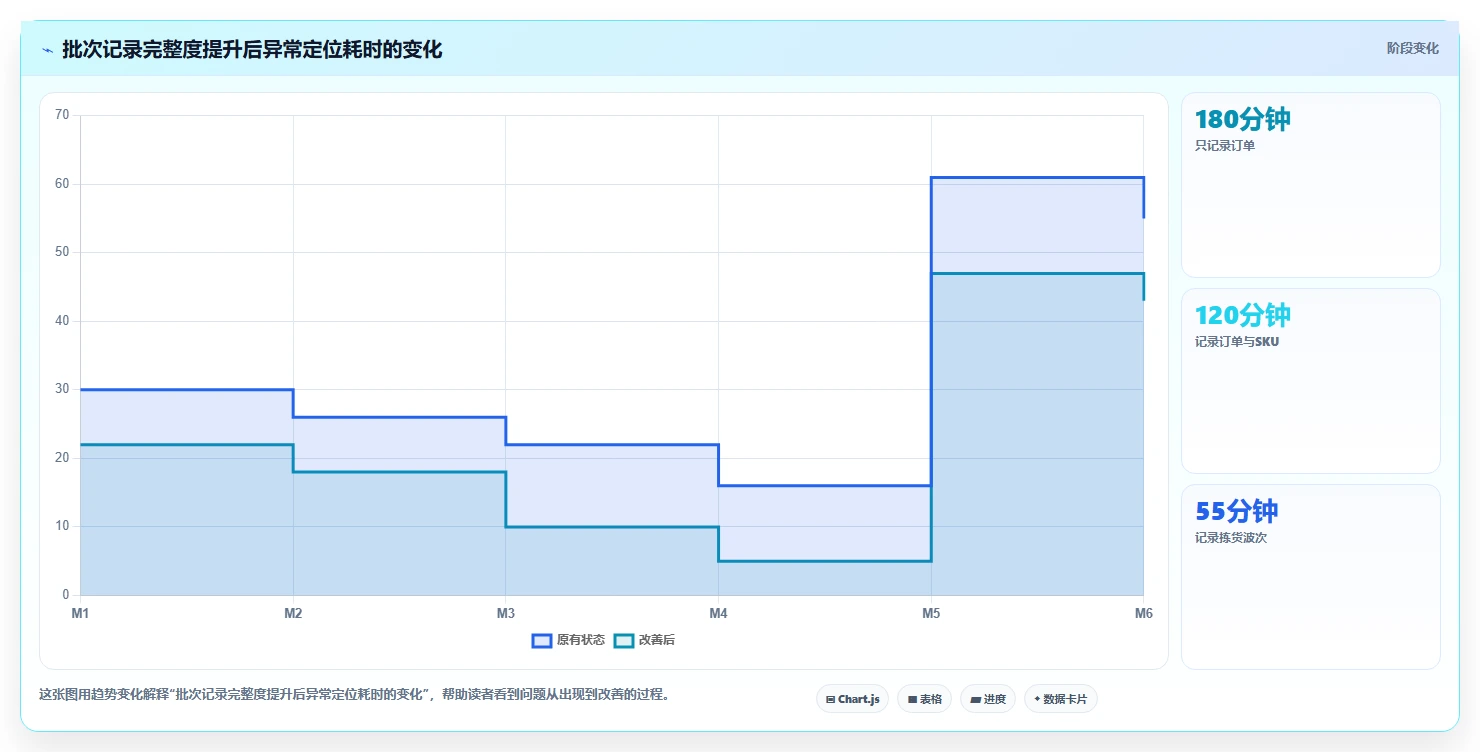Click the 记录拣货波次 card caption

1230,538
